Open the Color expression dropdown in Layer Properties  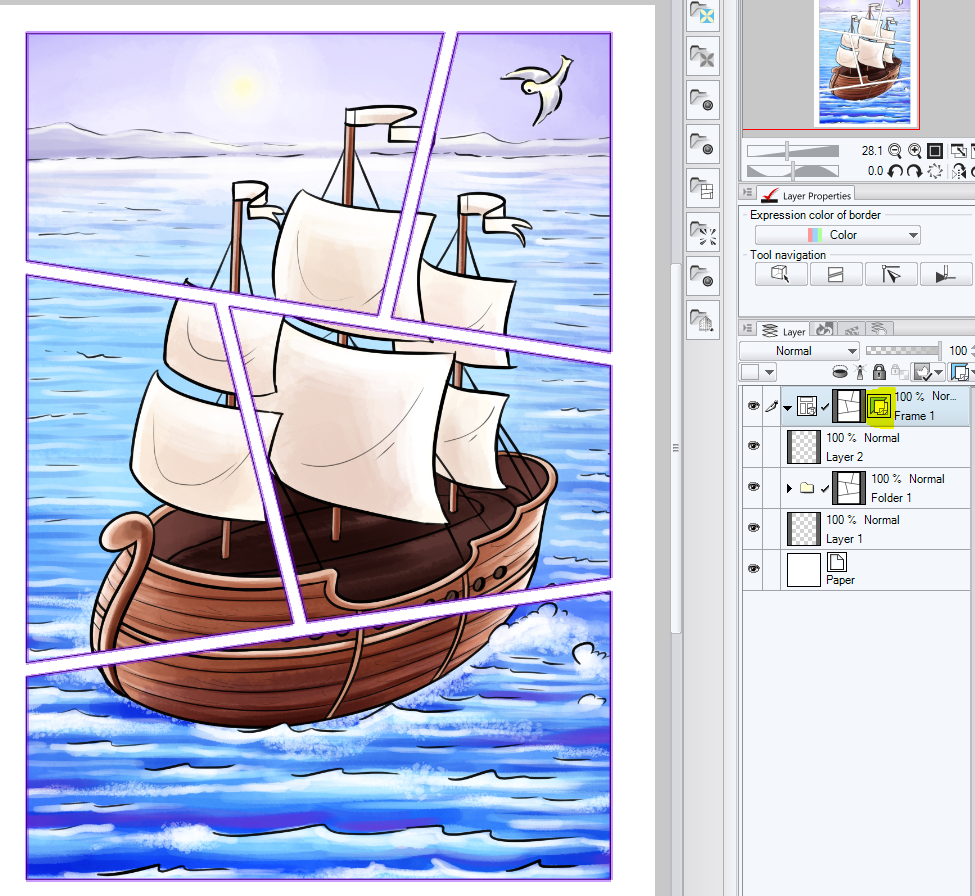click(x=837, y=234)
